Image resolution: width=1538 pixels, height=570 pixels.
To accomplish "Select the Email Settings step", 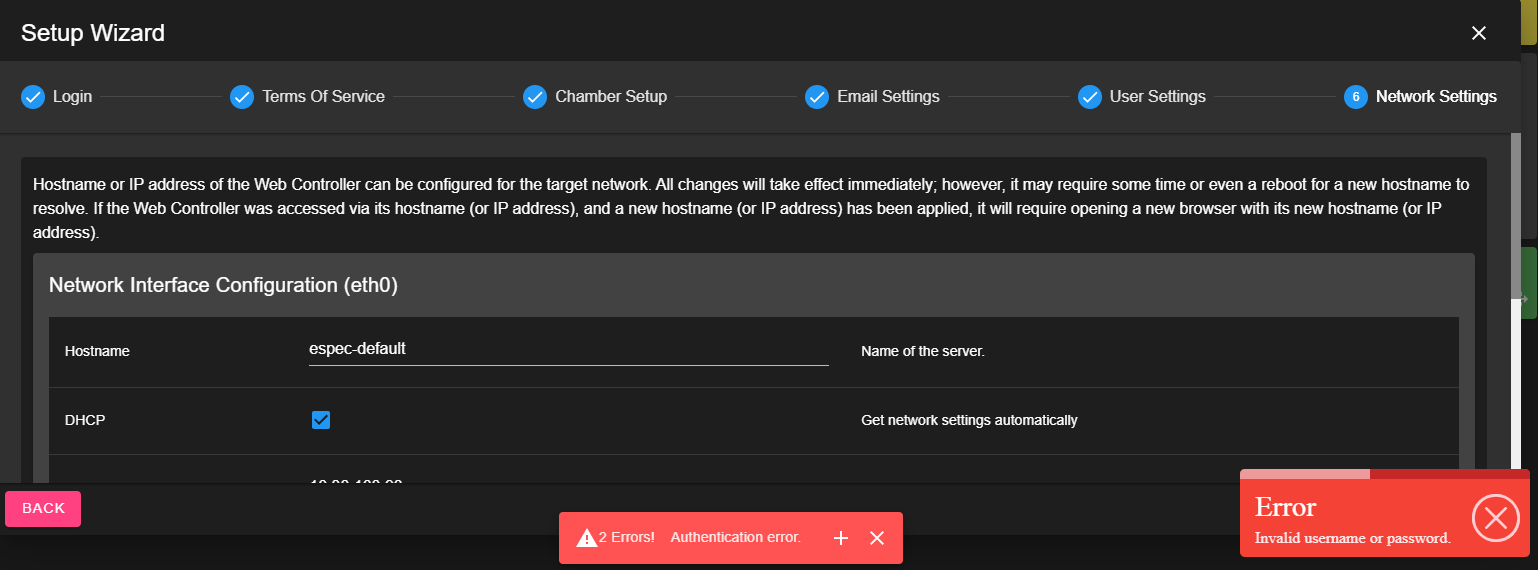I will 873,97.
